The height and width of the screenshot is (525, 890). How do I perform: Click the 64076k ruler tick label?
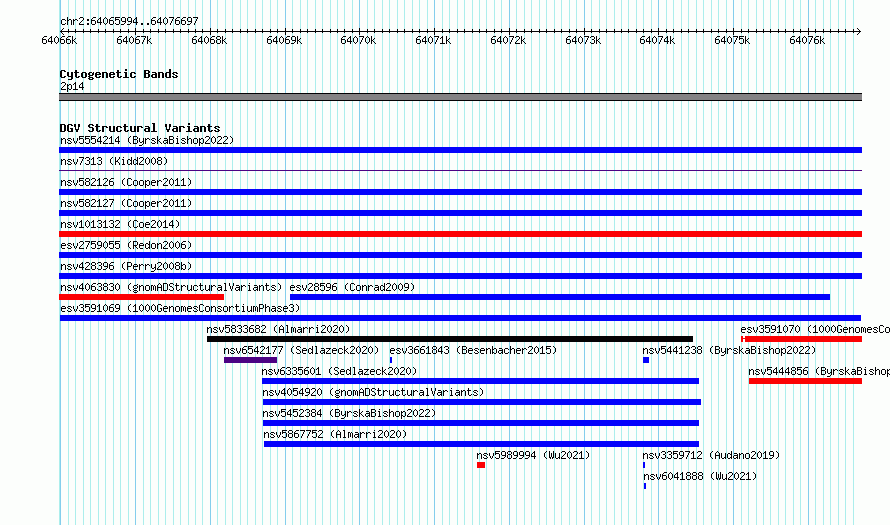[x=807, y=40]
